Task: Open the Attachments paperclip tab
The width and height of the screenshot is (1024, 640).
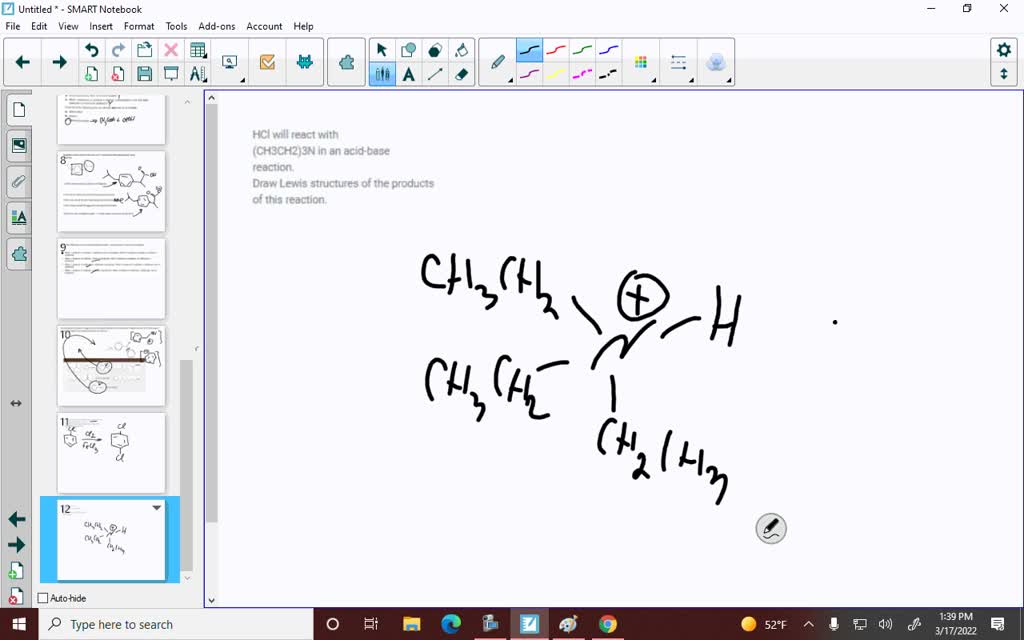Action: tap(18, 181)
